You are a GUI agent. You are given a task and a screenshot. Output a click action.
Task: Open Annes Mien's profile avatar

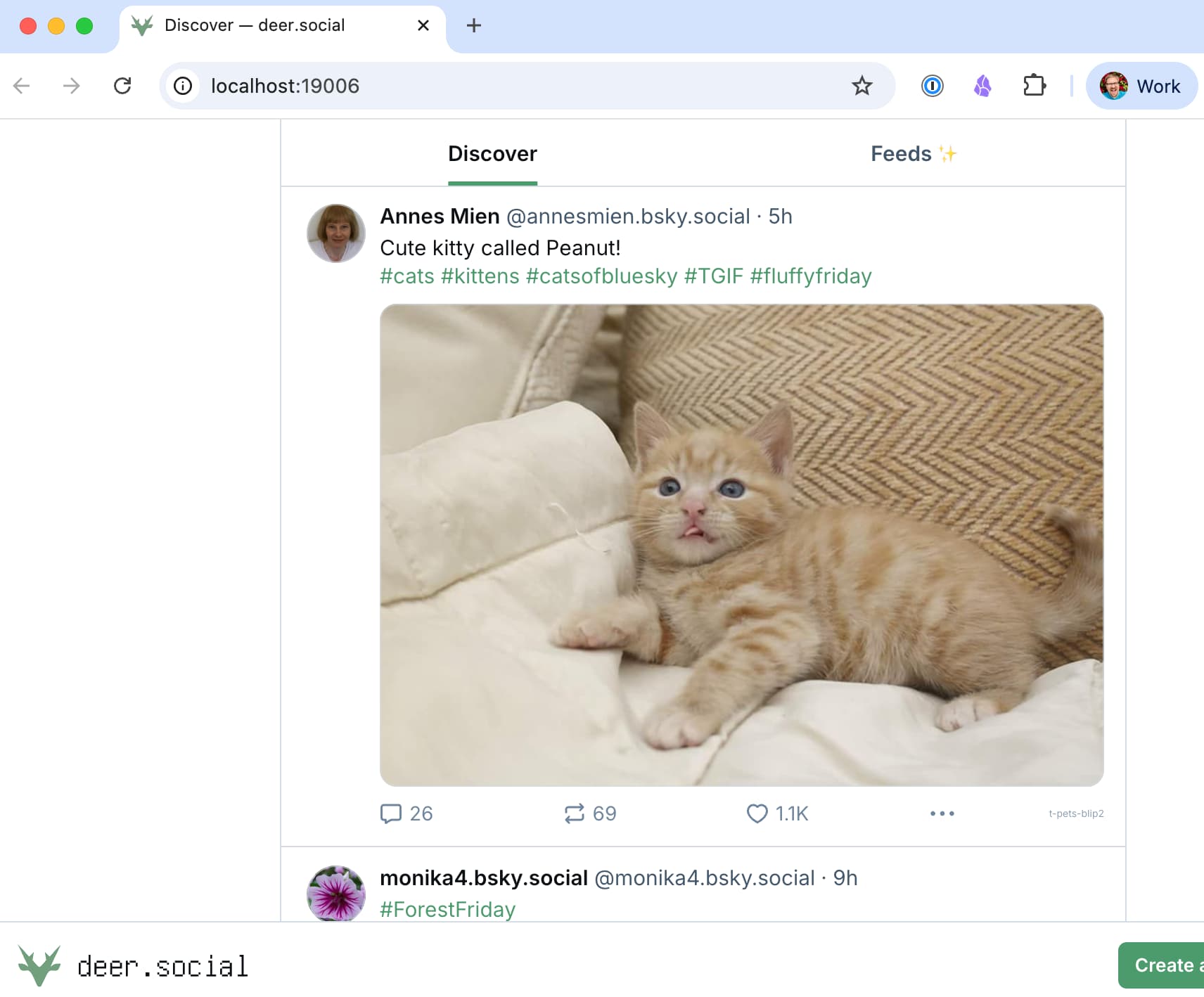(x=336, y=233)
